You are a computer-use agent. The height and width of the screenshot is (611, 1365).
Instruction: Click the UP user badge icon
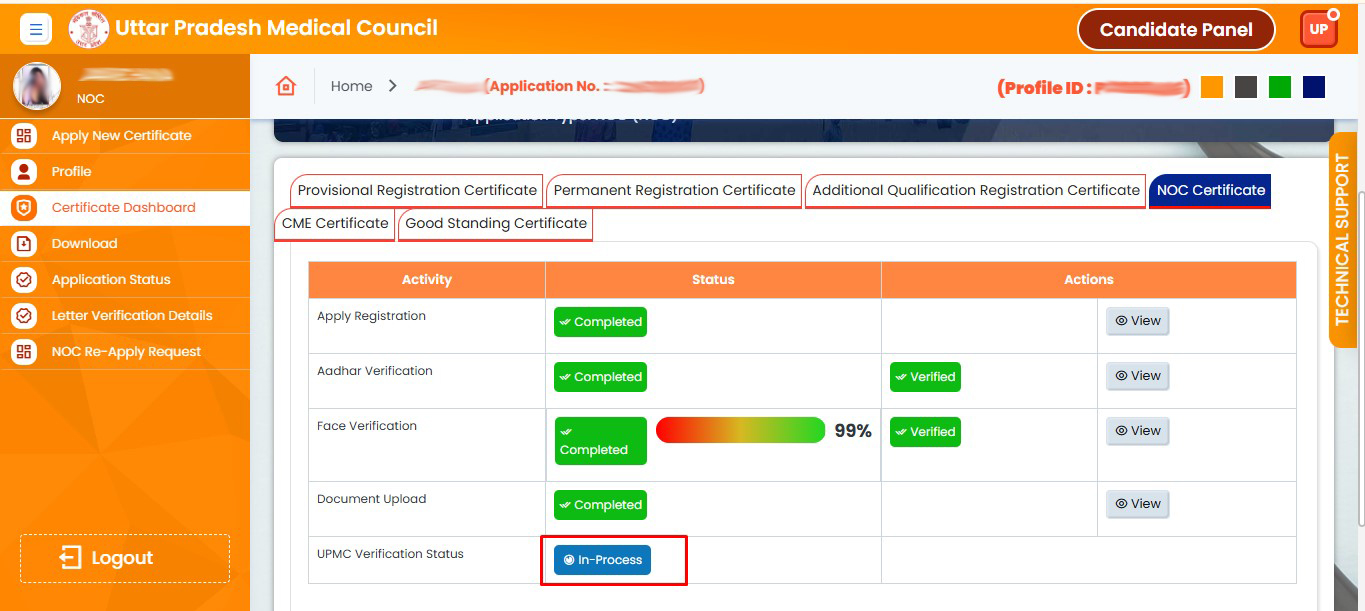coord(1318,29)
